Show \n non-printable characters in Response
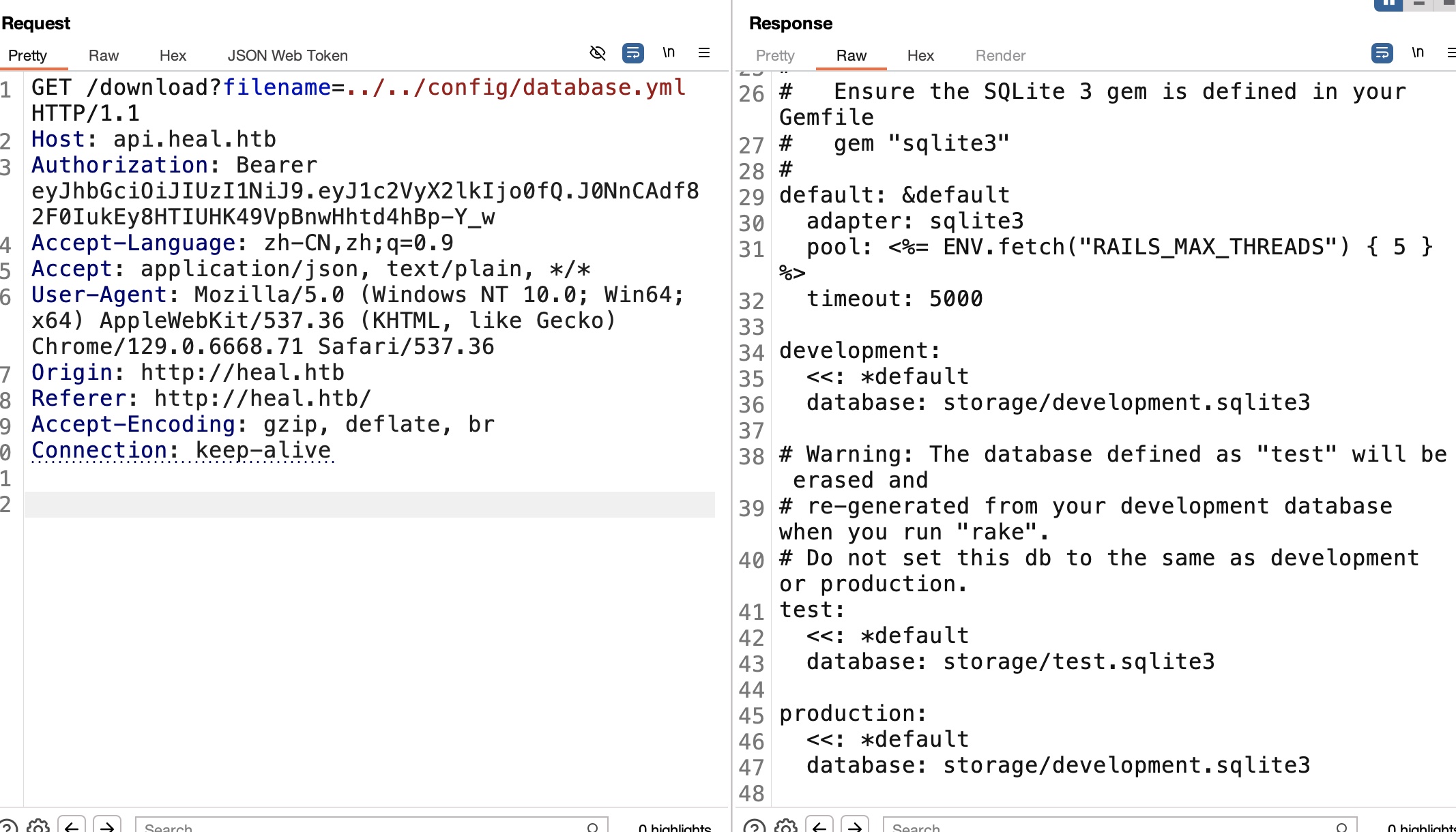The width and height of the screenshot is (1456, 832). pyautogui.click(x=1418, y=53)
